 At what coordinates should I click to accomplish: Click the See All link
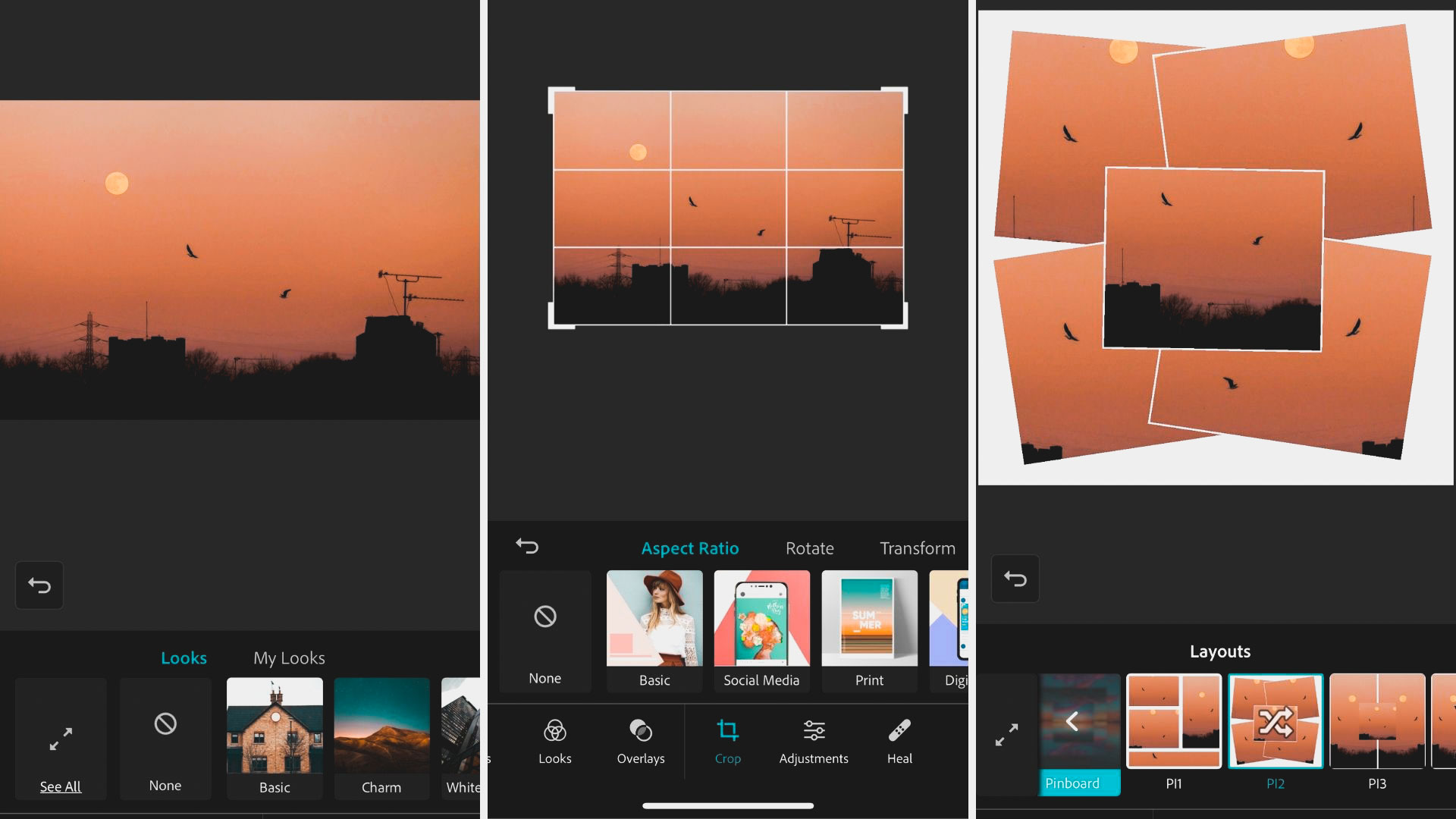point(61,786)
